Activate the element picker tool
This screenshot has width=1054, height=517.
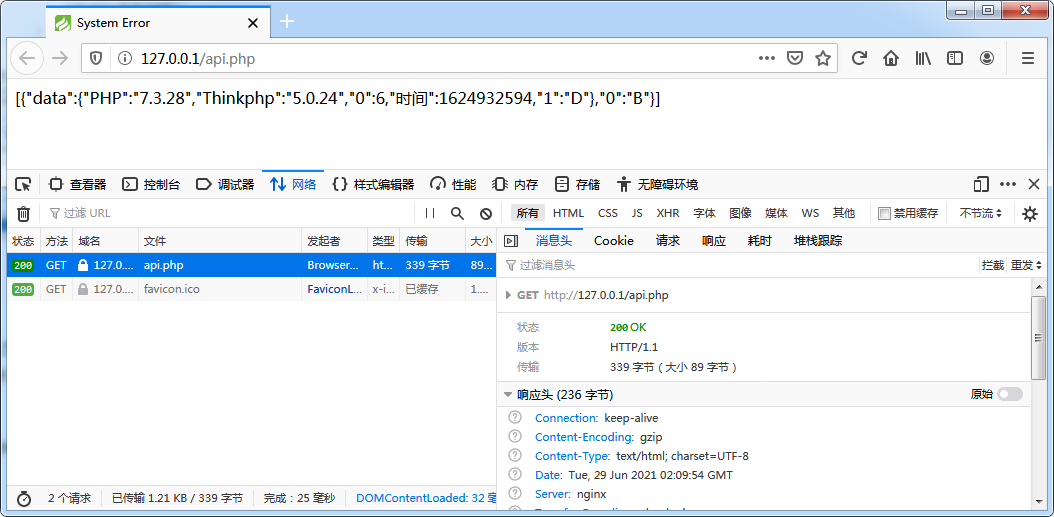click(24, 184)
